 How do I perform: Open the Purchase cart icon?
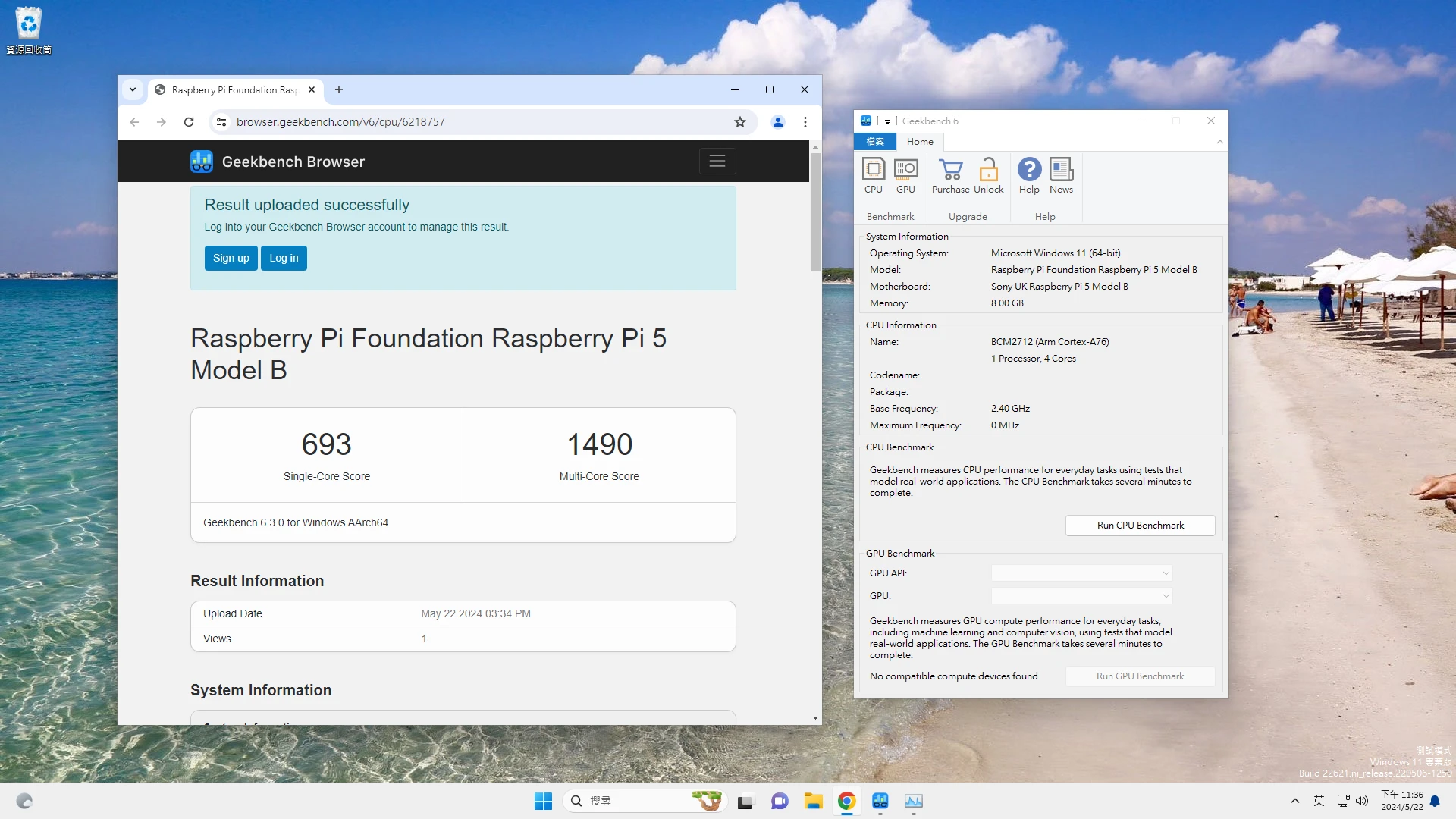(950, 175)
